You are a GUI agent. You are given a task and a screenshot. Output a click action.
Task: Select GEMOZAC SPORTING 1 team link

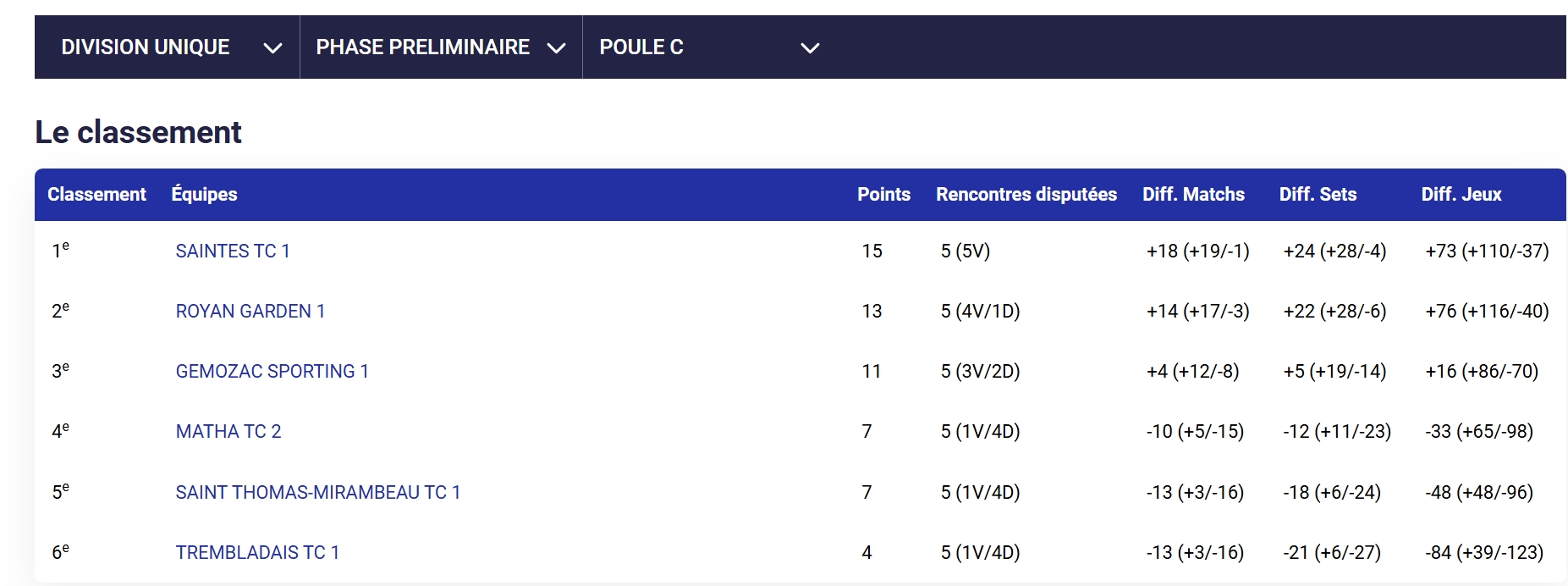point(272,372)
